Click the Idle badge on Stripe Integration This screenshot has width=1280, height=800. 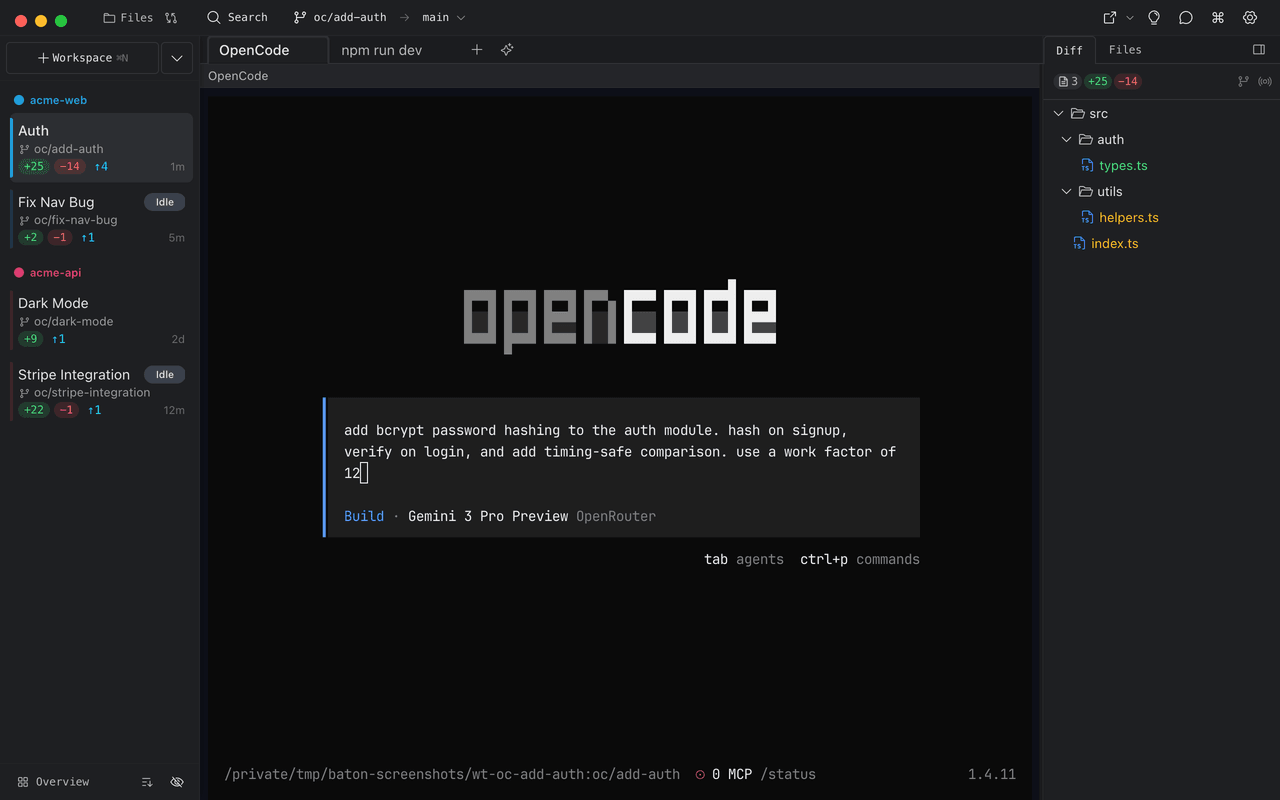[165, 375]
